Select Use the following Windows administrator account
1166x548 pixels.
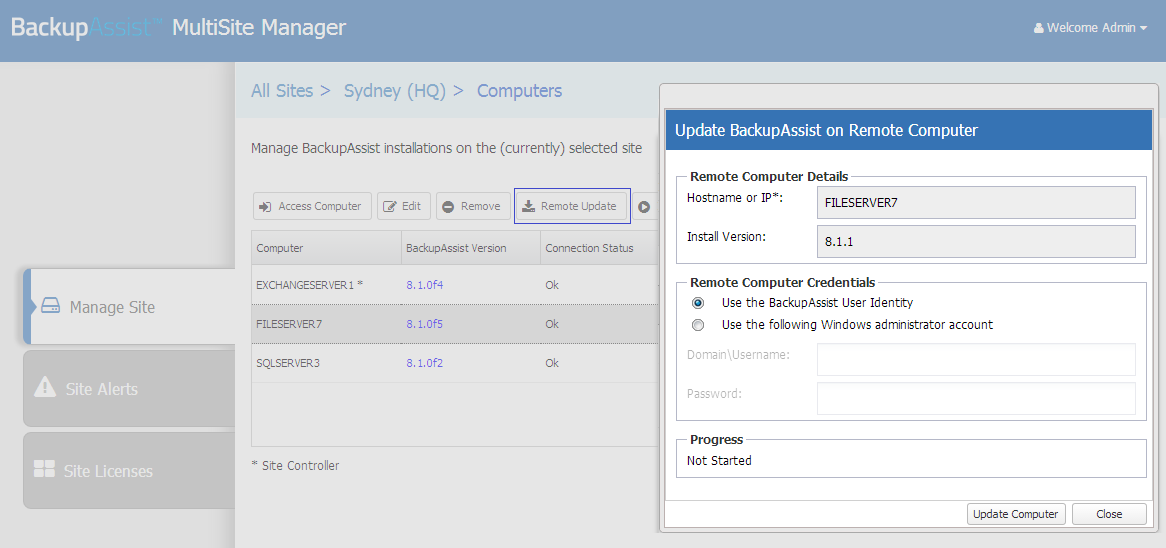coord(698,325)
